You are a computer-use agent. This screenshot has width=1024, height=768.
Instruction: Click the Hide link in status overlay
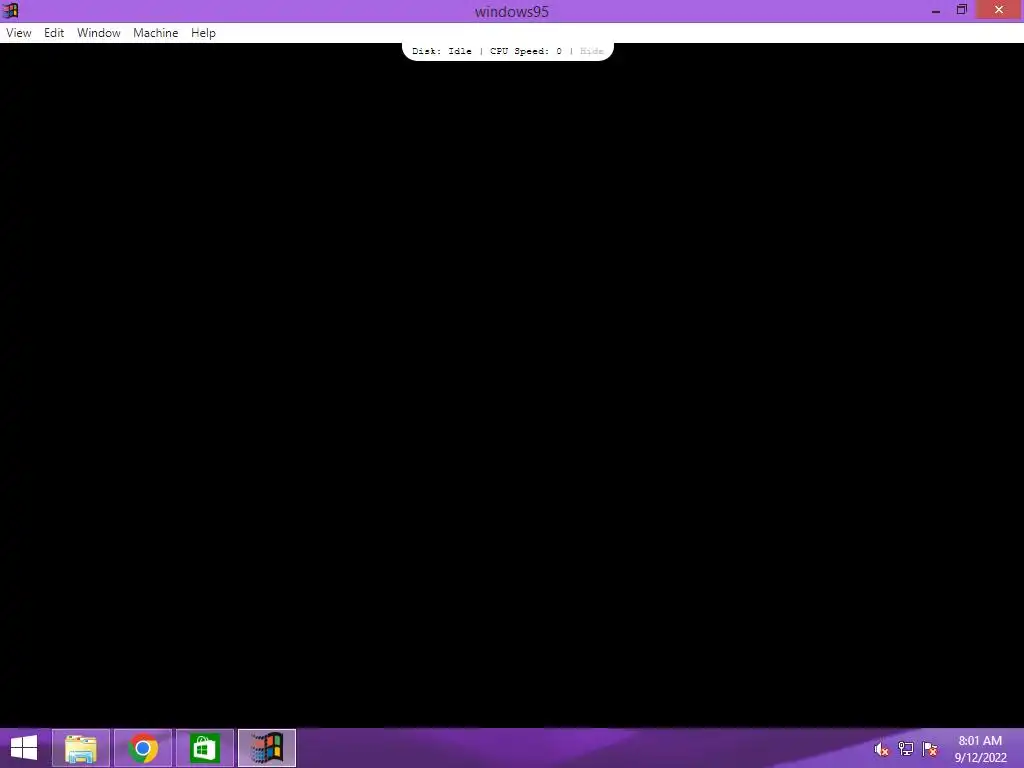coord(592,51)
